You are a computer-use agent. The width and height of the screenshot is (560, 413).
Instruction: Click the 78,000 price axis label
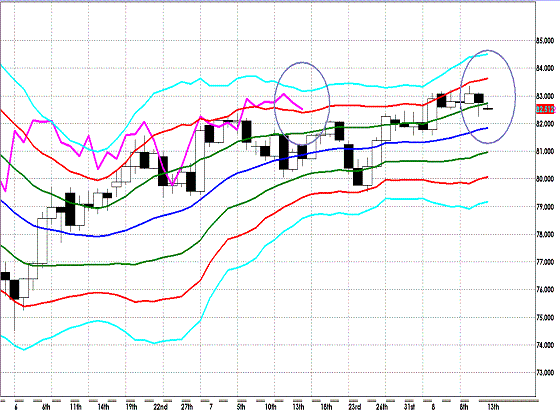[545, 234]
